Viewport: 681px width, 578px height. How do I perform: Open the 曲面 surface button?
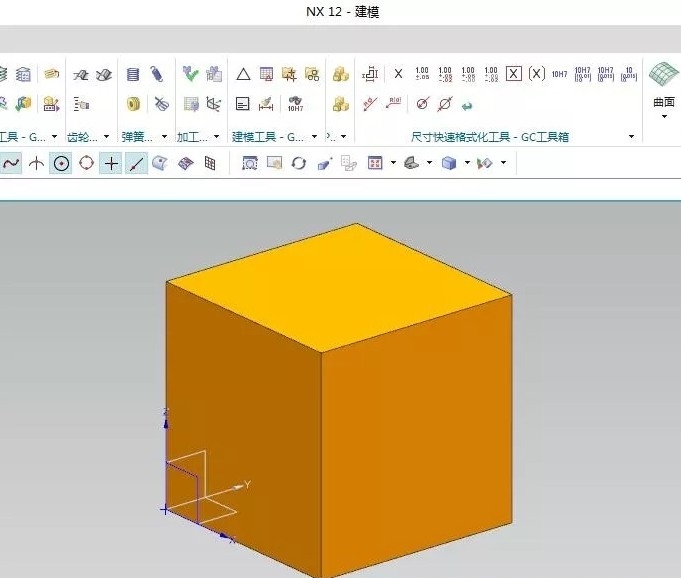coord(664,83)
